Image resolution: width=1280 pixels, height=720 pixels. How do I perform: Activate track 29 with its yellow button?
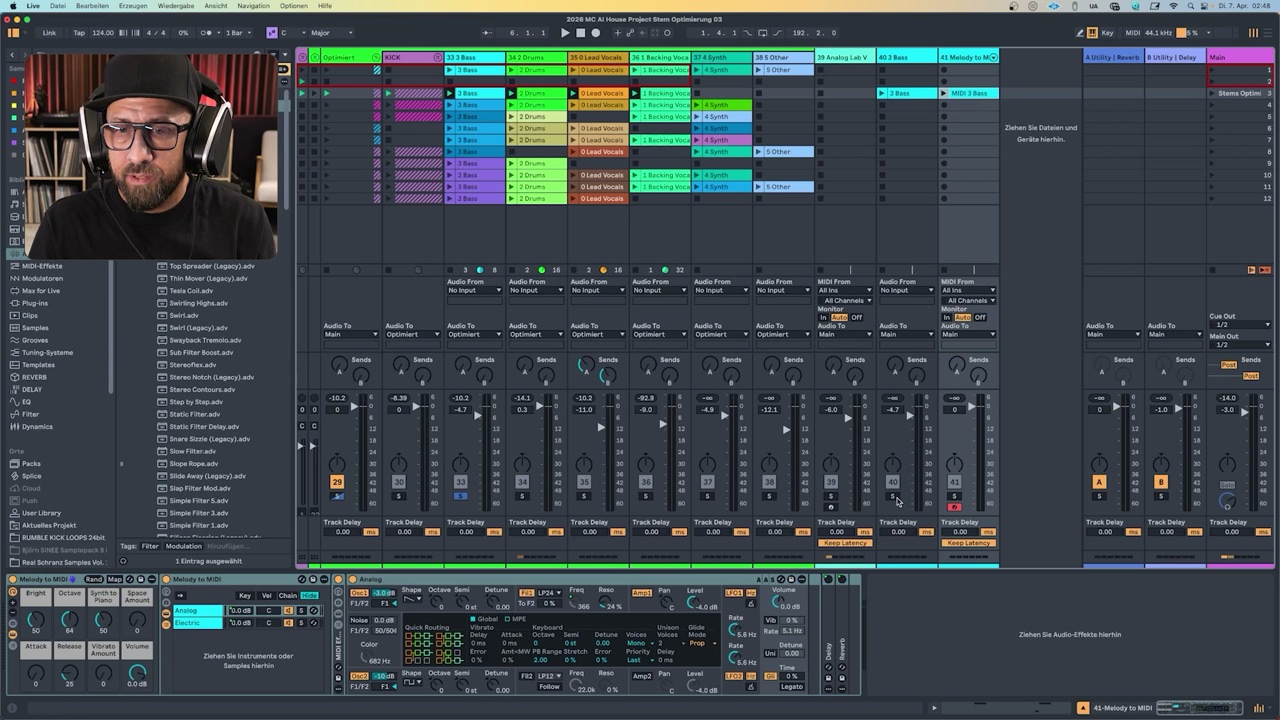click(337, 482)
